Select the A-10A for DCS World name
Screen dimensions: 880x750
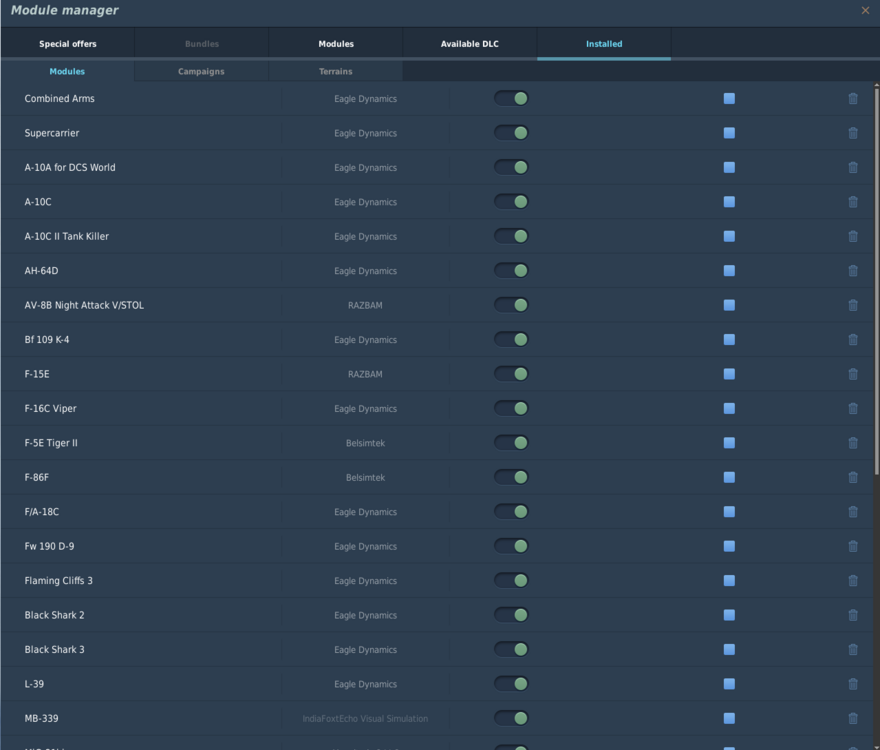70,167
